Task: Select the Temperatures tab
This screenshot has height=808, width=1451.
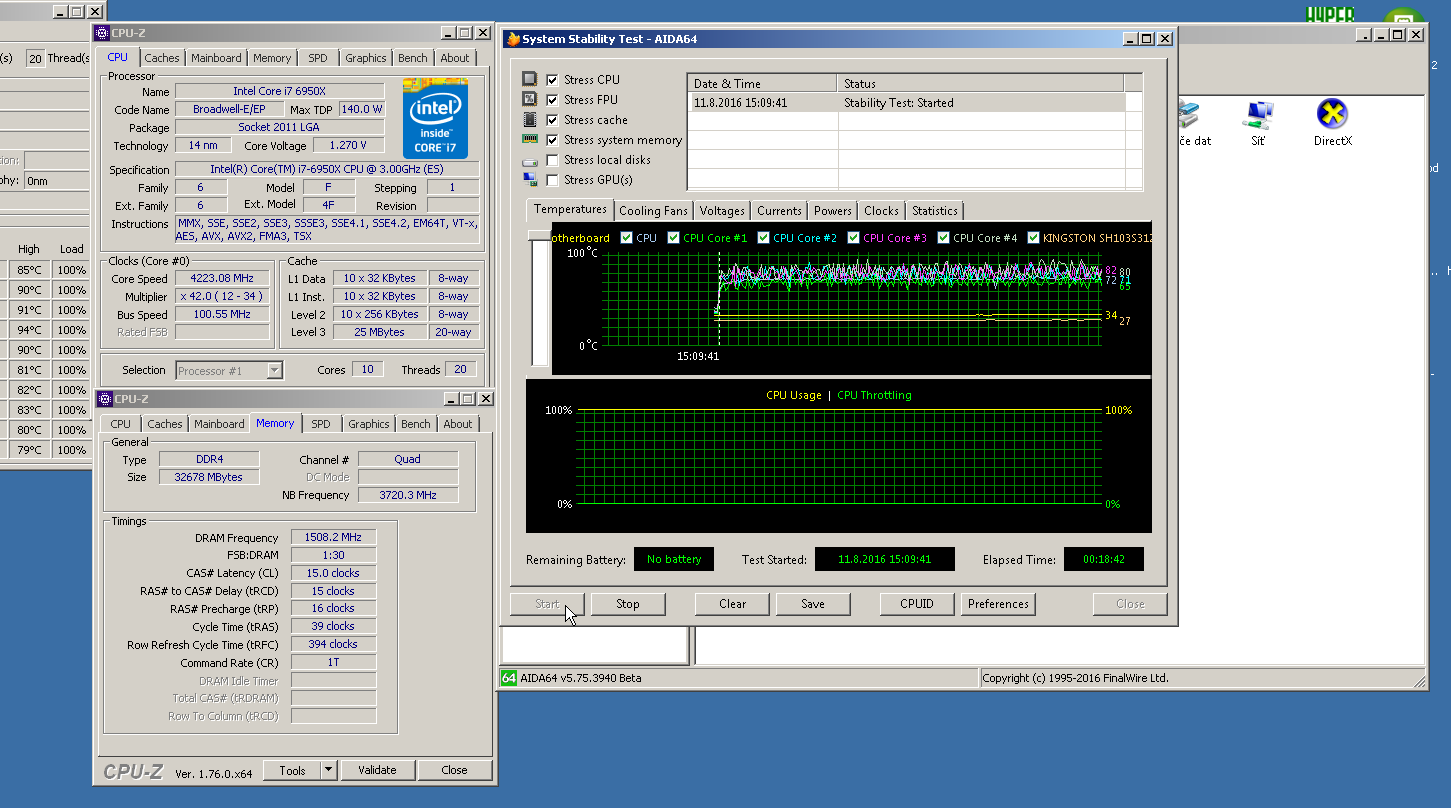Action: pyautogui.click(x=570, y=209)
